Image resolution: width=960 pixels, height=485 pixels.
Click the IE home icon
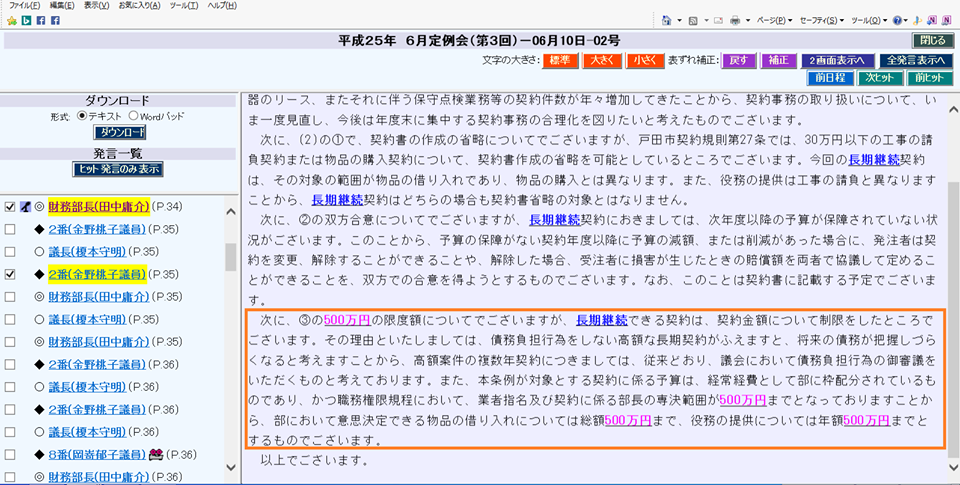[667, 20]
